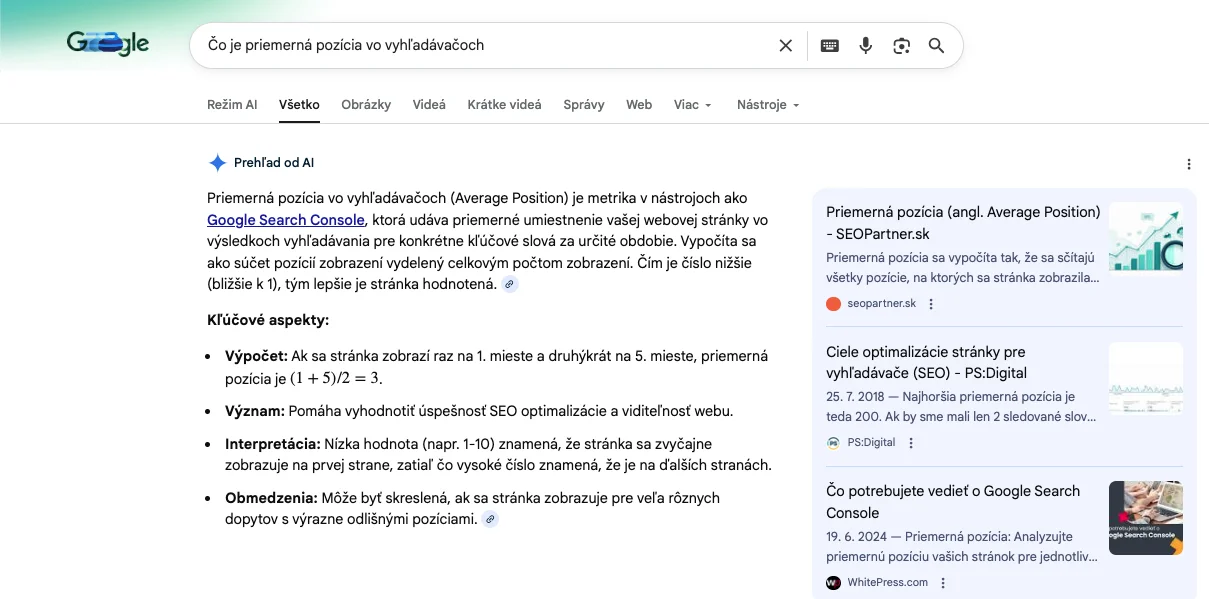Open three-dot menu next to seopartner.sk
Image resolution: width=1209 pixels, height=599 pixels.
click(931, 304)
